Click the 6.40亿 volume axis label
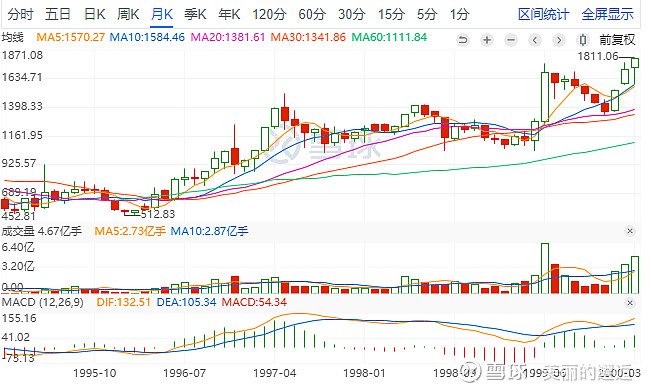This screenshot has width=651, height=392. 18,247
